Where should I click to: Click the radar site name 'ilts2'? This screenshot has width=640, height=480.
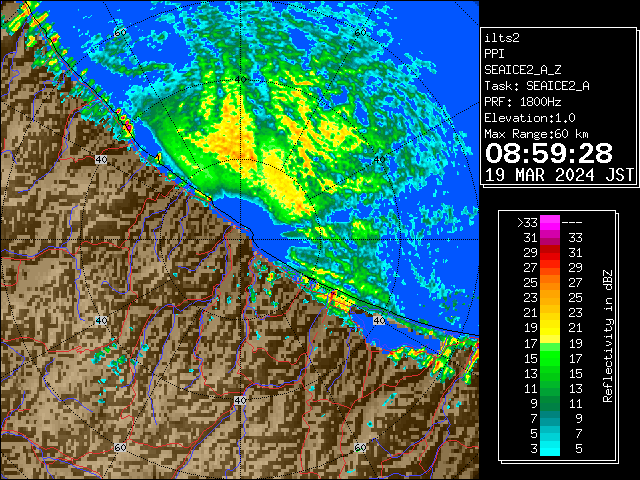pyautogui.click(x=502, y=38)
